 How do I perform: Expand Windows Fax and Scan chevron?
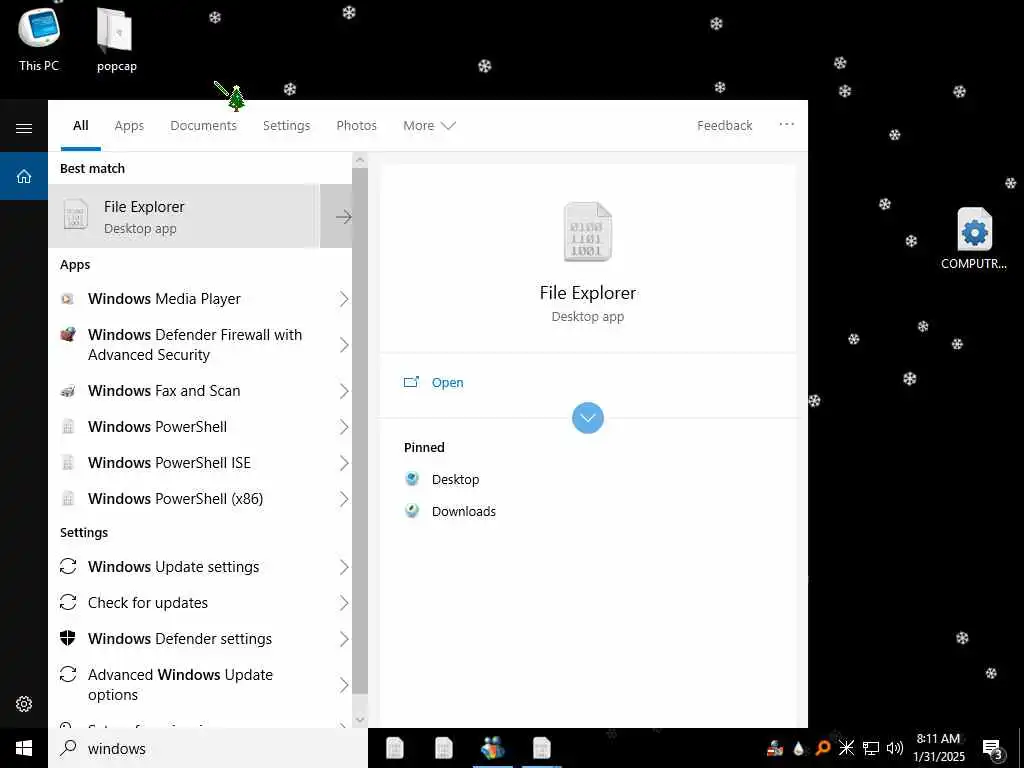click(344, 391)
